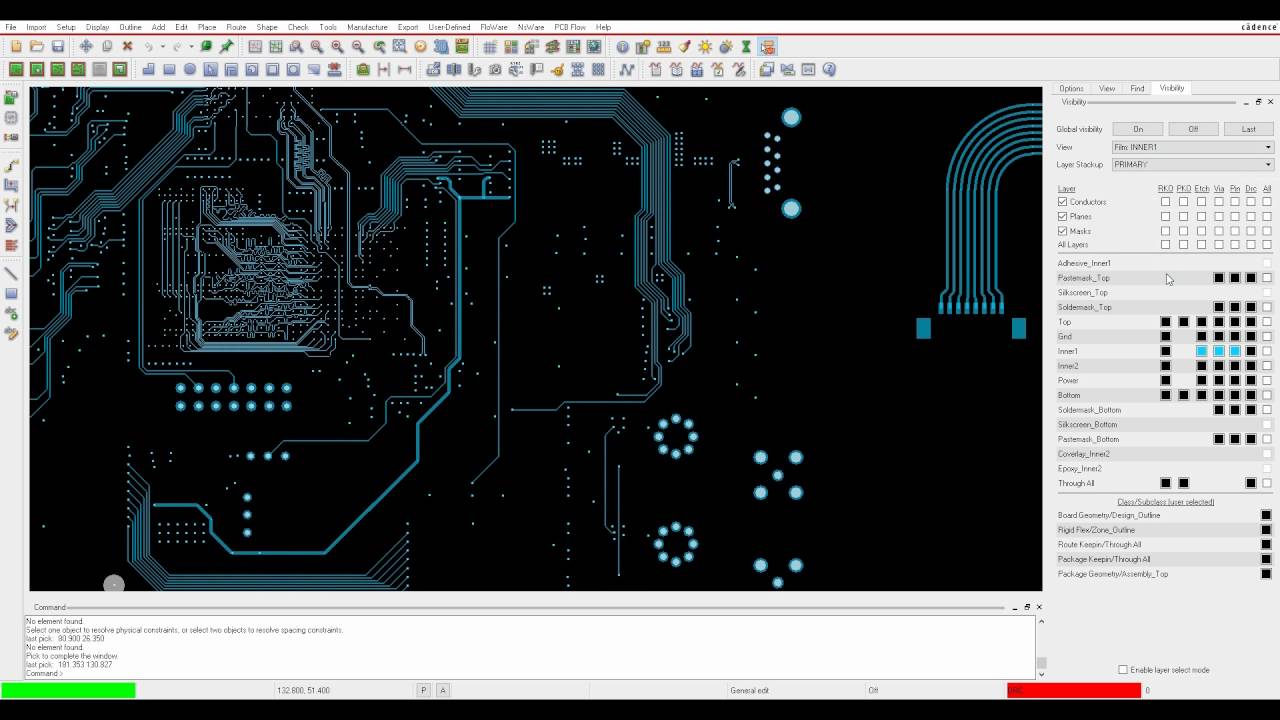Click the Zoom Fit icon
The width and height of the screenshot is (1280, 720).
pos(317,47)
